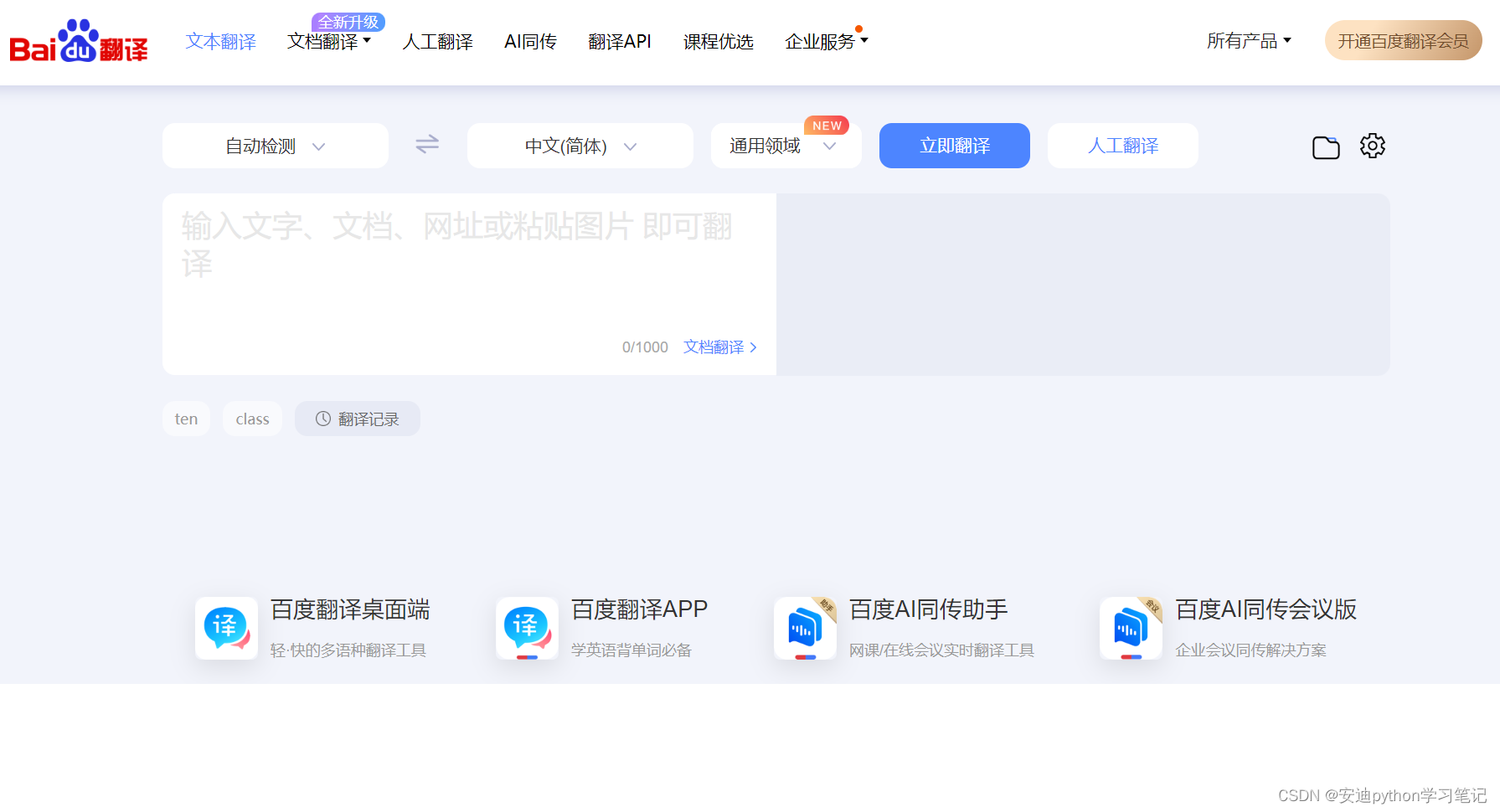Click the 人工翻译 button beside 立即翻译
1500x812 pixels.
tap(1123, 146)
